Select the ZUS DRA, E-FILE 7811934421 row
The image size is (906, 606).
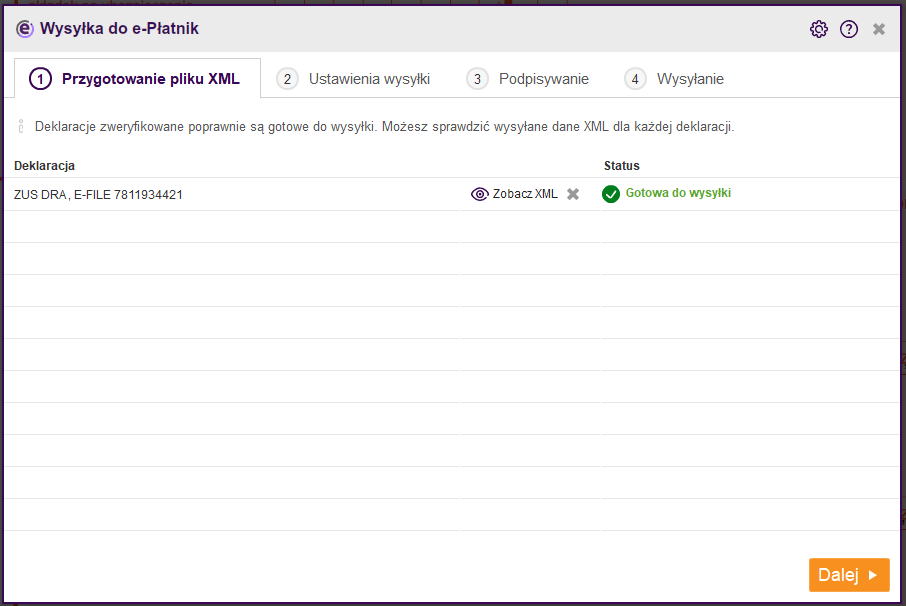click(452, 194)
